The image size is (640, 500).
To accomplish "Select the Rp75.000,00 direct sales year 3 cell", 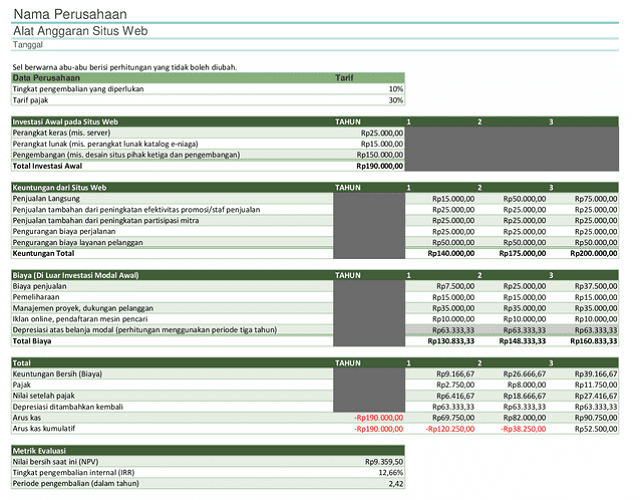I will (596, 199).
